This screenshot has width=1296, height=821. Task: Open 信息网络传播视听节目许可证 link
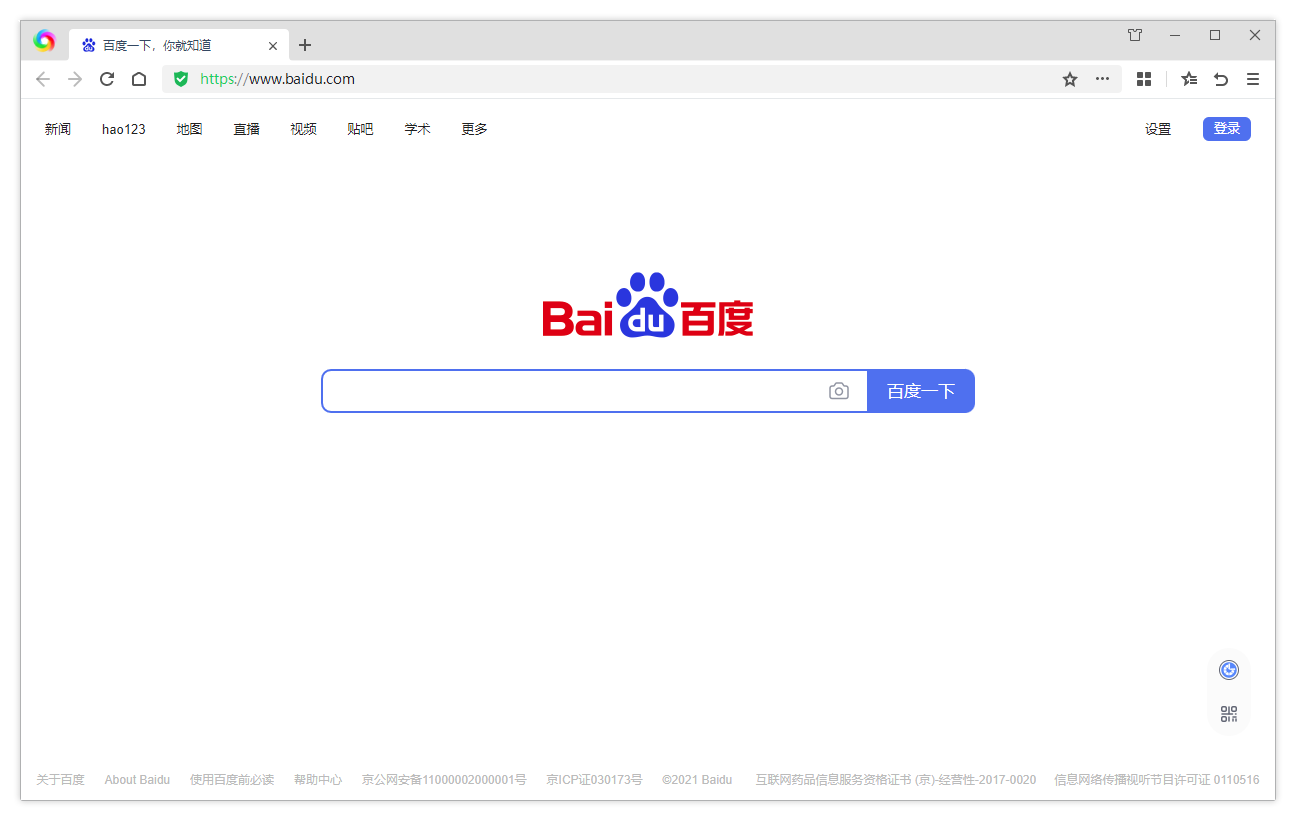click(1157, 780)
